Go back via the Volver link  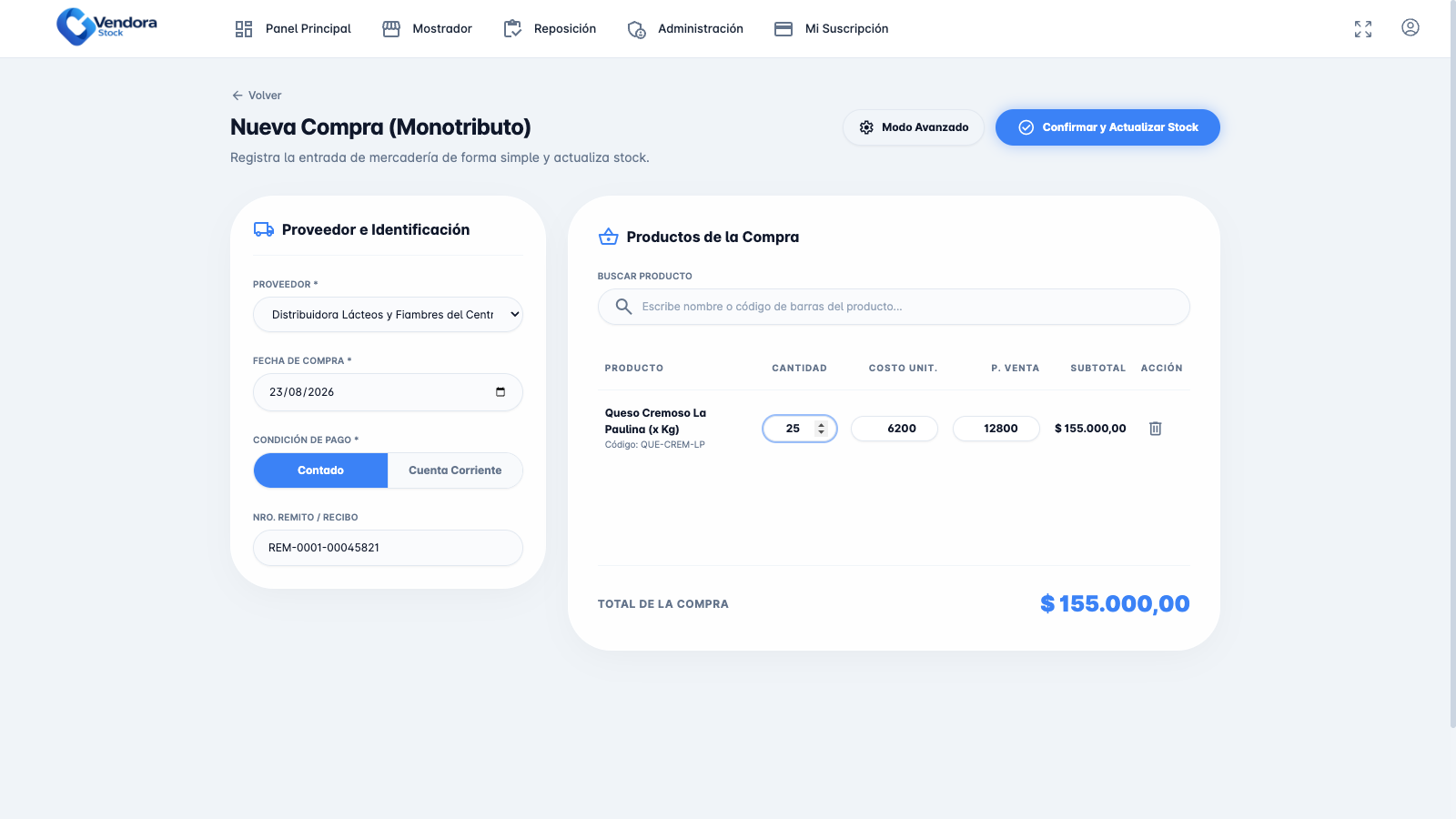[x=257, y=96]
